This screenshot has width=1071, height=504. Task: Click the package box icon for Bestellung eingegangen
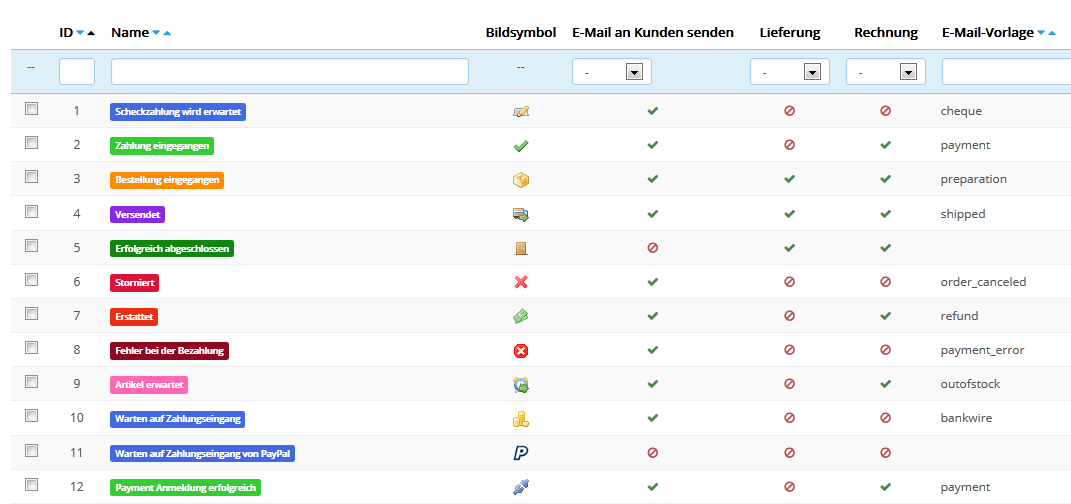coord(520,180)
